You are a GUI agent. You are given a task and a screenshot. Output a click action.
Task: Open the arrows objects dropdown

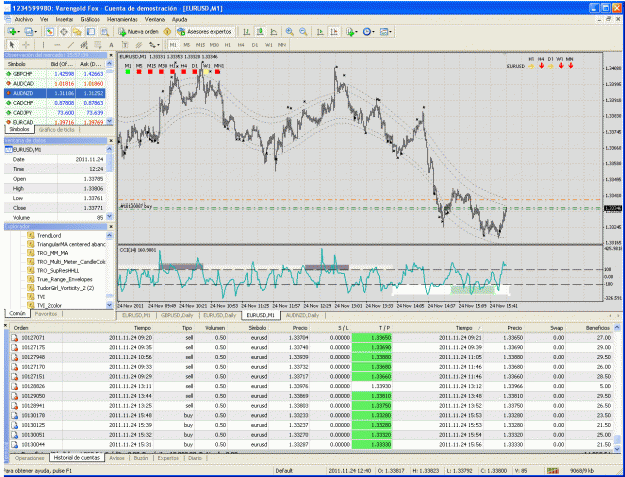pos(154,45)
